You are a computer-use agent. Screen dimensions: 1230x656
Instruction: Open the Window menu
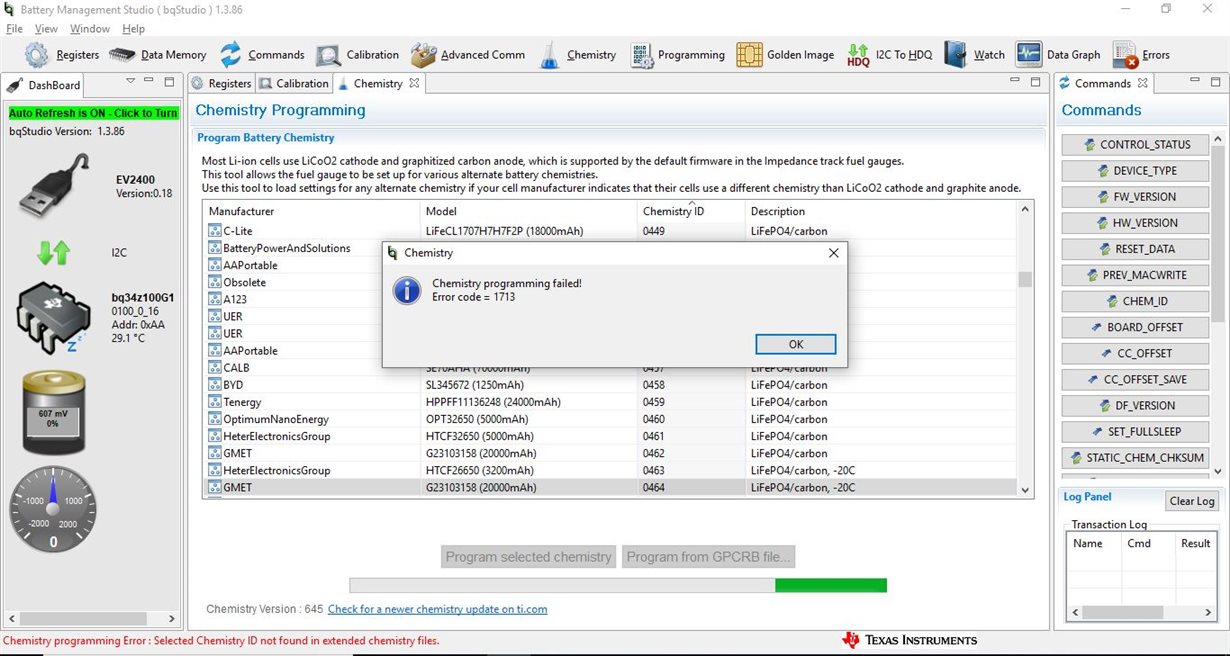[x=90, y=29]
